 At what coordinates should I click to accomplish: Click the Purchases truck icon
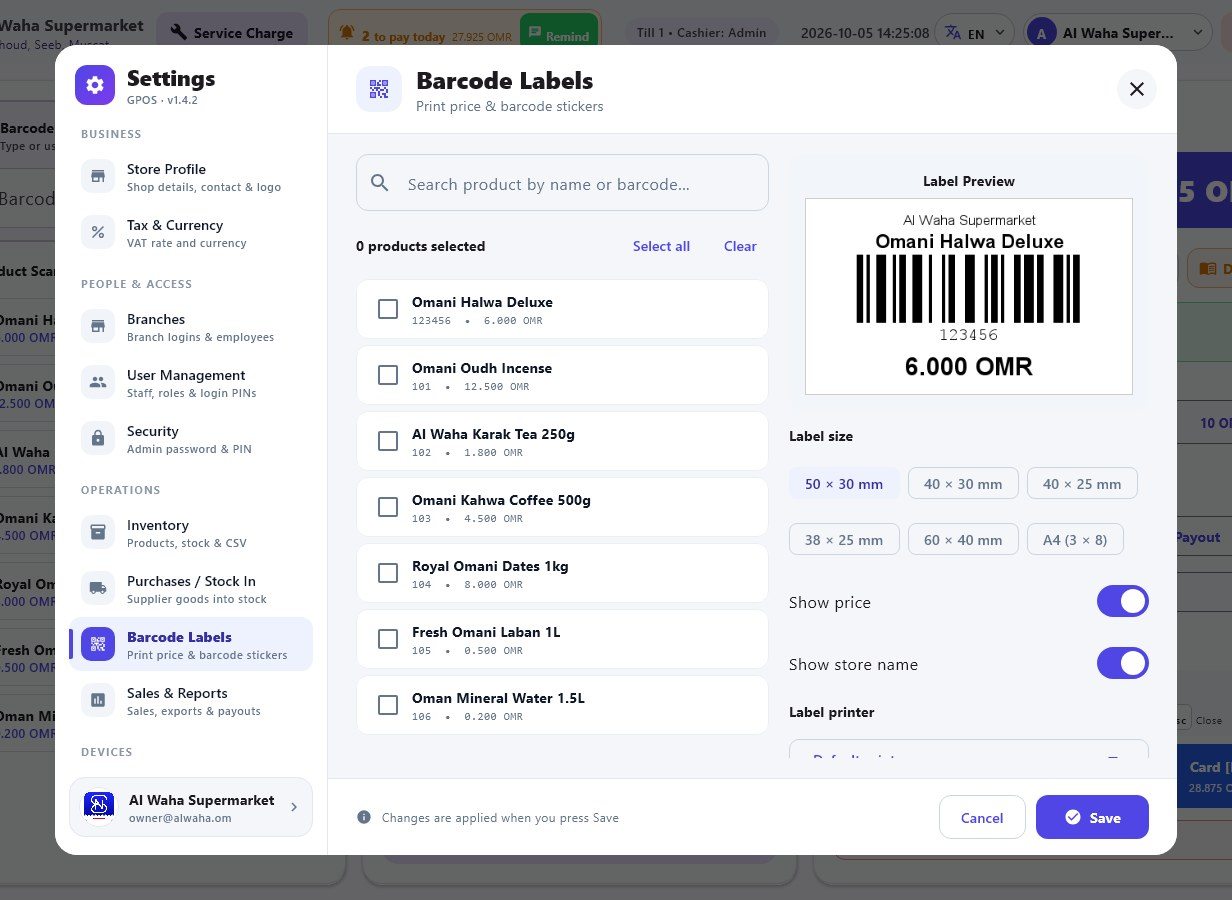coord(98,588)
